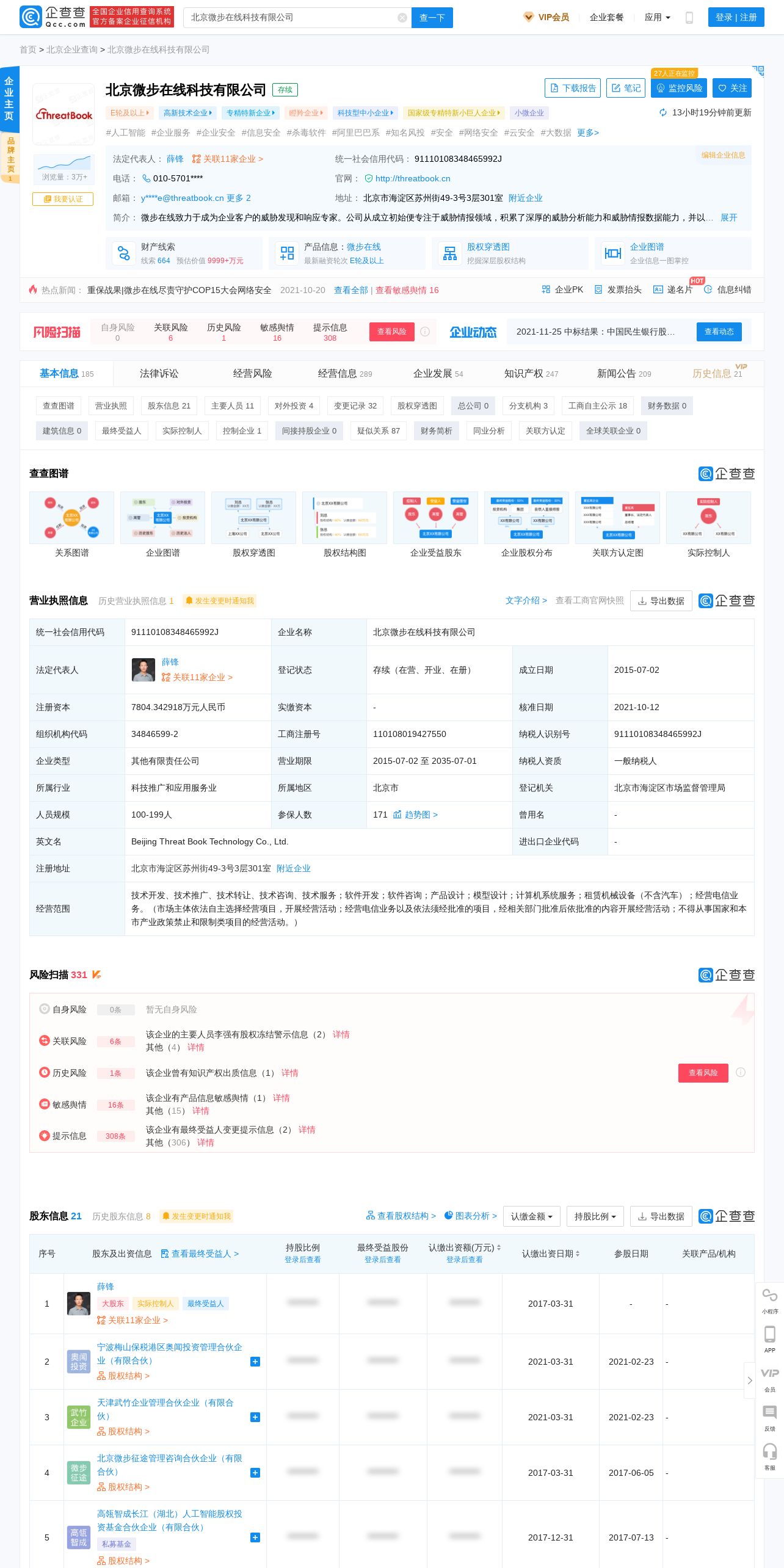Screen dimensions: 784x1568
Task: Open 递名片 business card option
Action: (x=673, y=289)
